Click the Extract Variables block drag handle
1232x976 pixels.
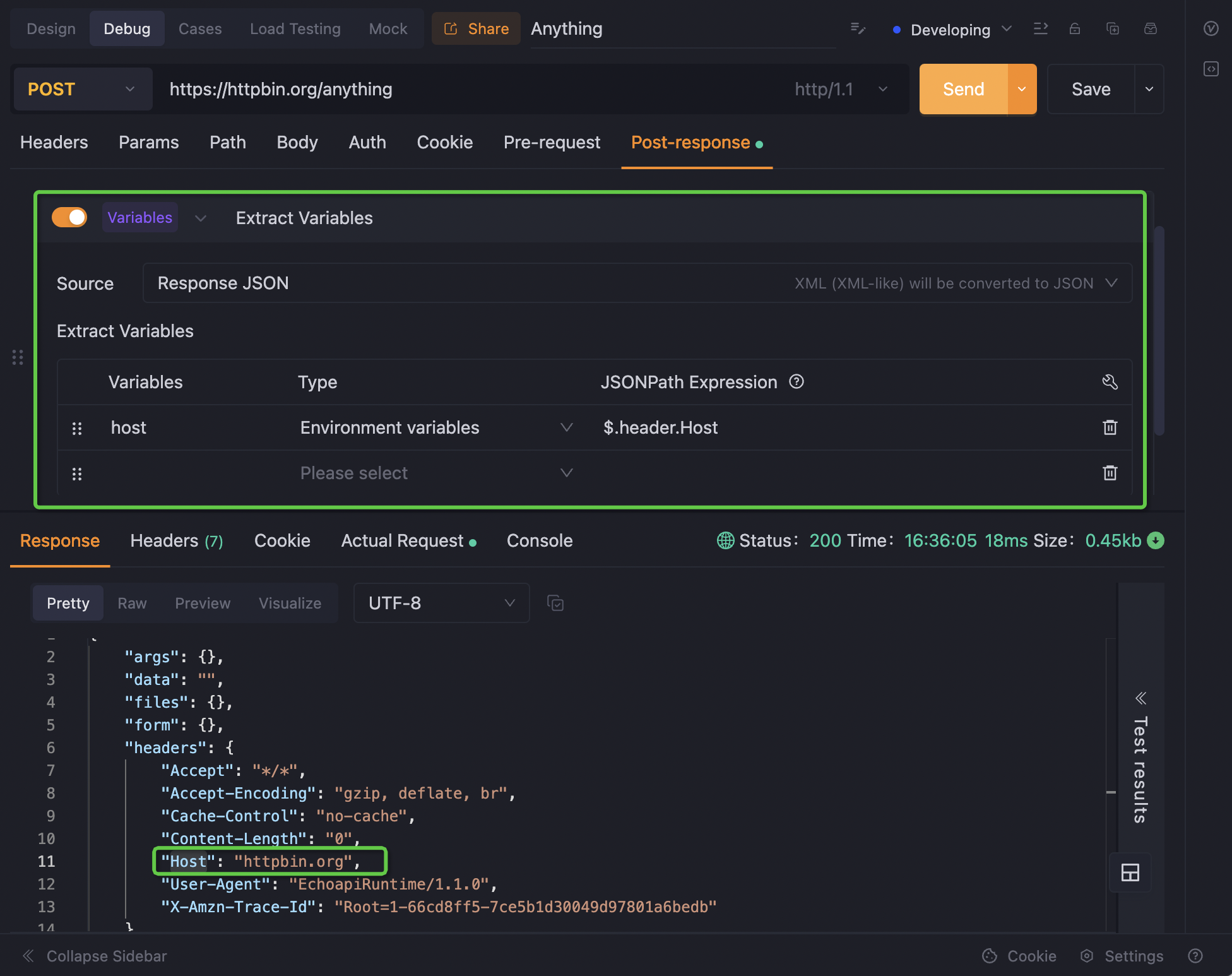tap(18, 357)
